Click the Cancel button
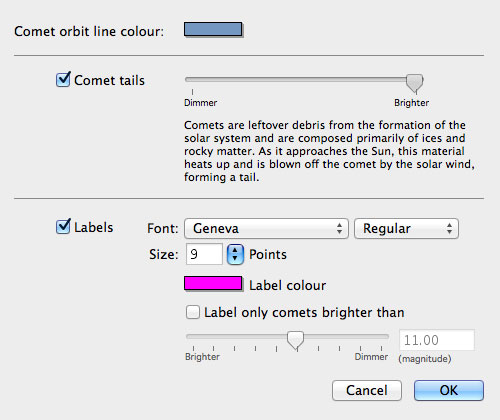The width and height of the screenshot is (500, 420). 367,390
